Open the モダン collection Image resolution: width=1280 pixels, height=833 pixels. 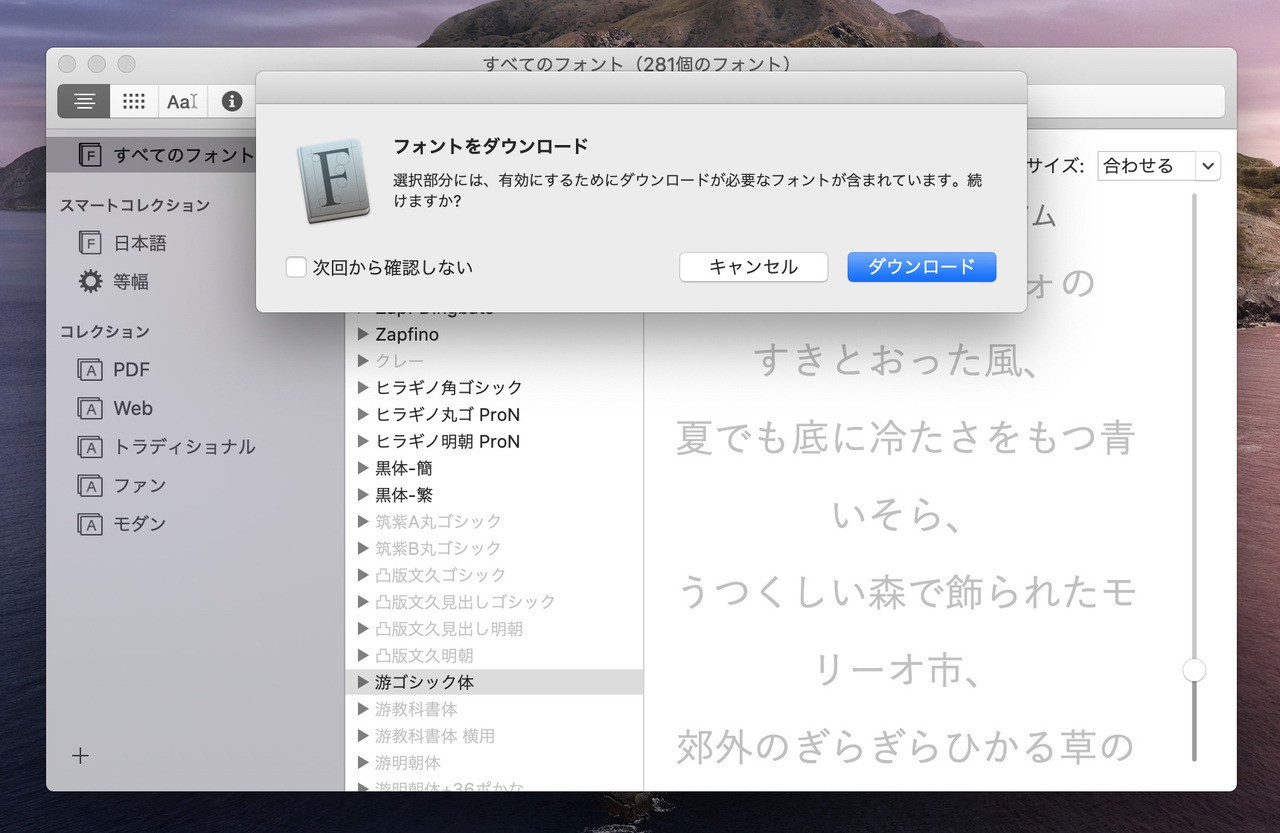139,524
